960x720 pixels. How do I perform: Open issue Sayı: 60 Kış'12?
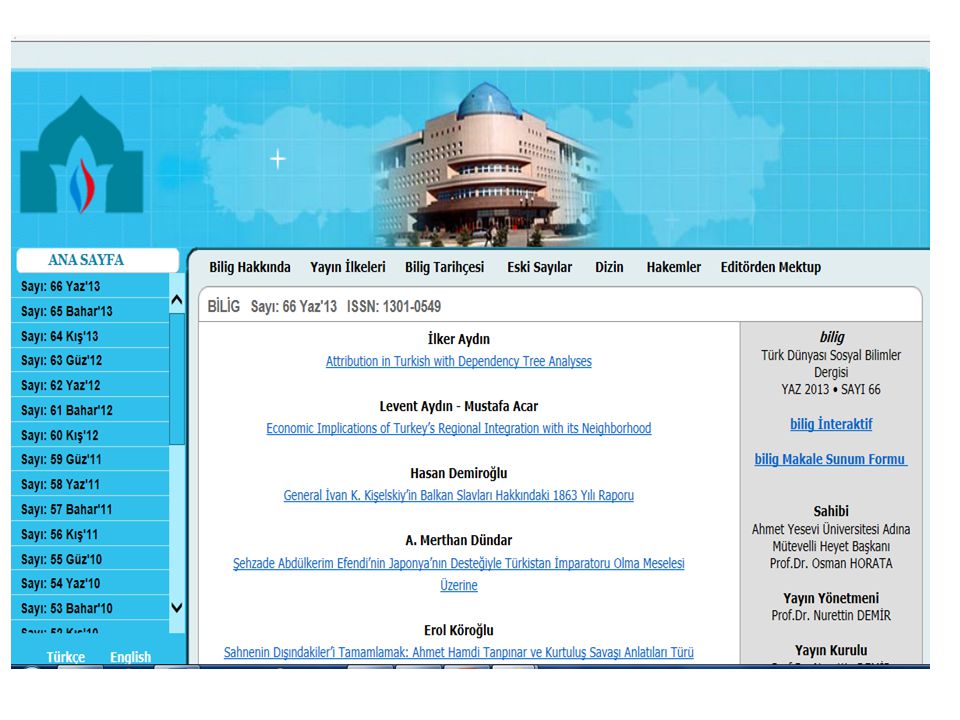pyautogui.click(x=90, y=435)
